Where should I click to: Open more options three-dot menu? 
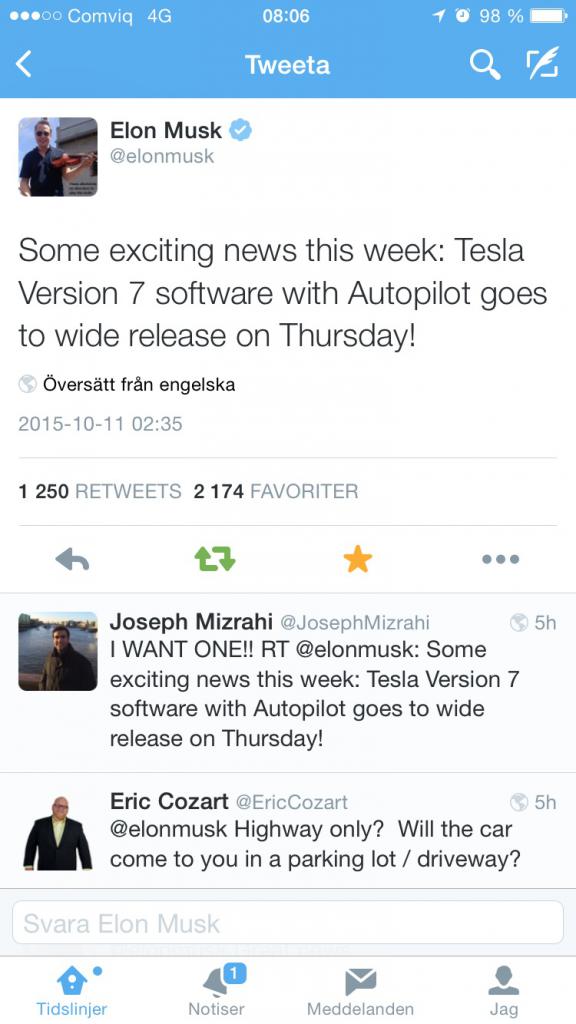(501, 559)
